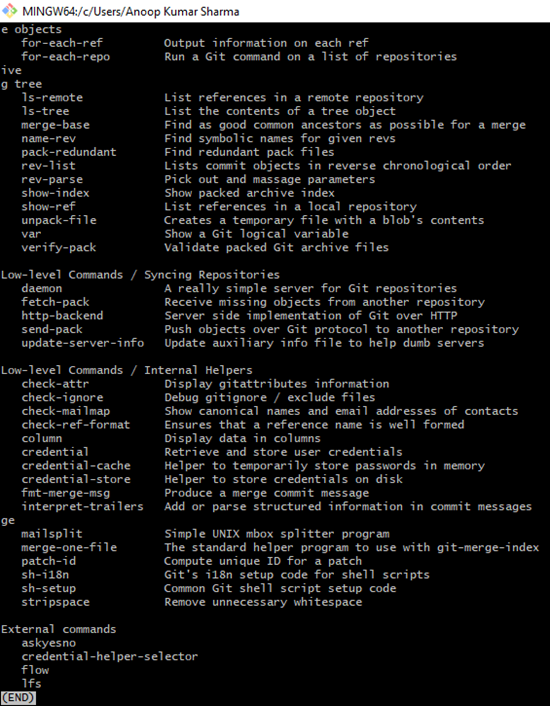Click the 'flow' external command
Screen dimensions: 550x706
tap(35, 670)
